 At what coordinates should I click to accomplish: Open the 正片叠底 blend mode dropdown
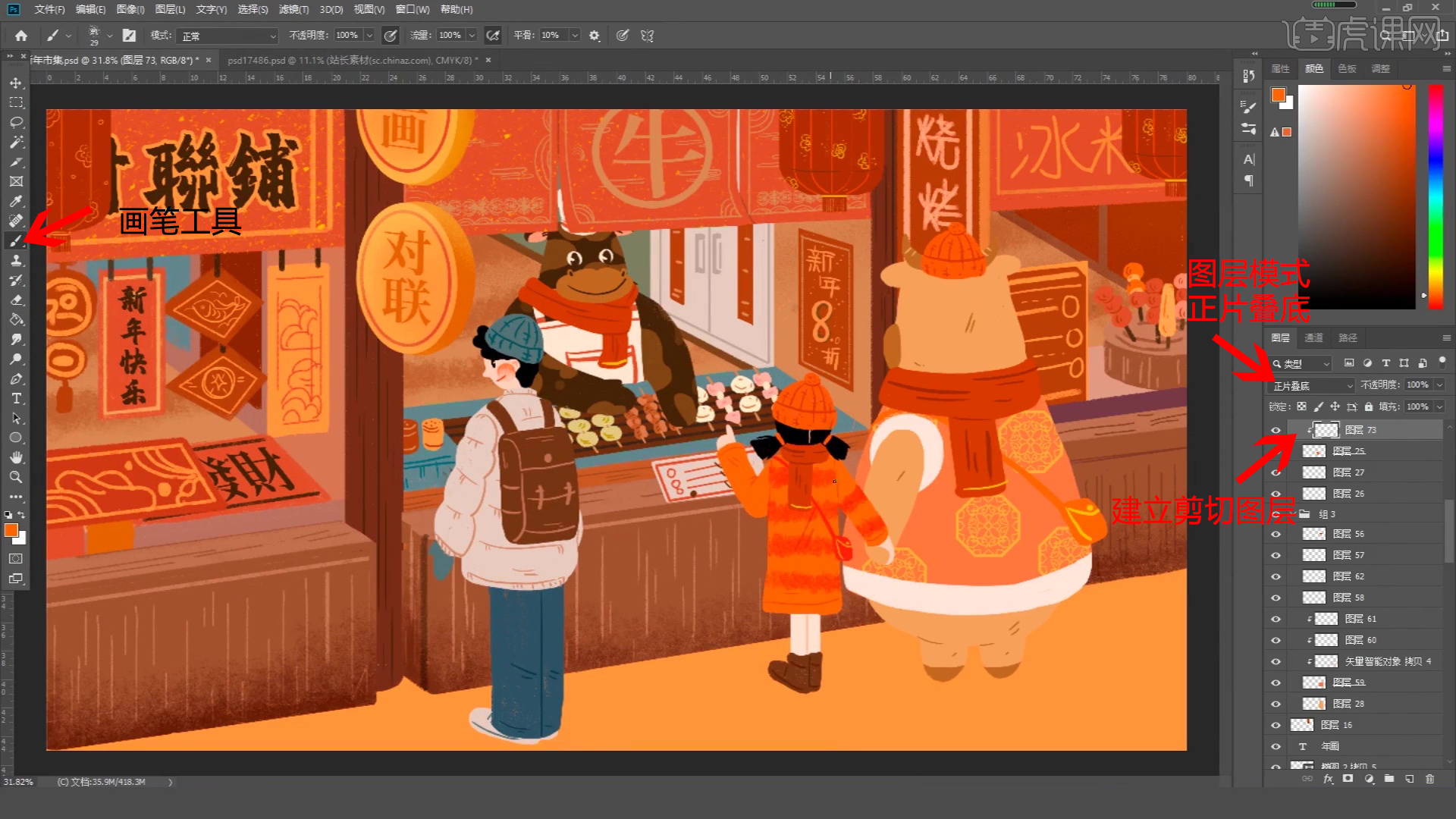(1312, 385)
